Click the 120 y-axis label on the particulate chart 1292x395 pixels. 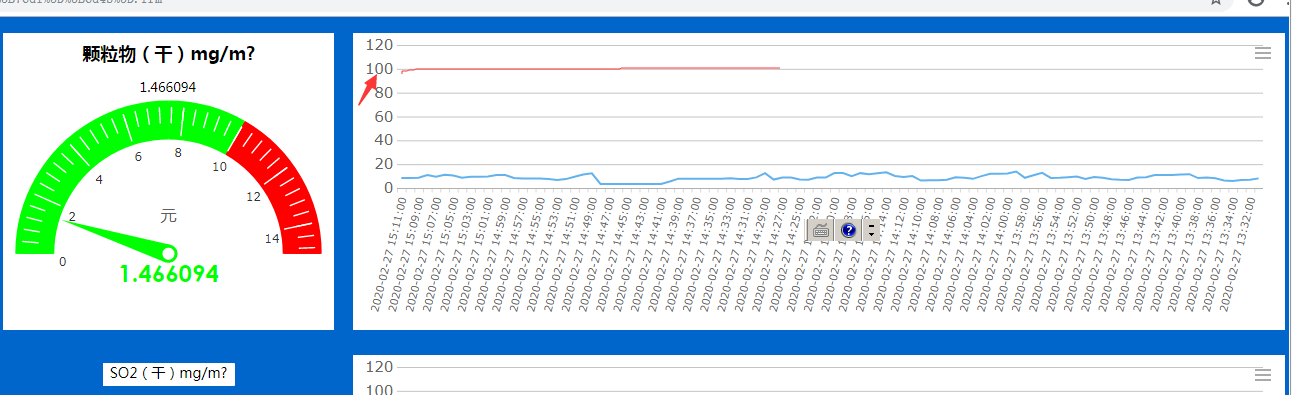(379, 45)
